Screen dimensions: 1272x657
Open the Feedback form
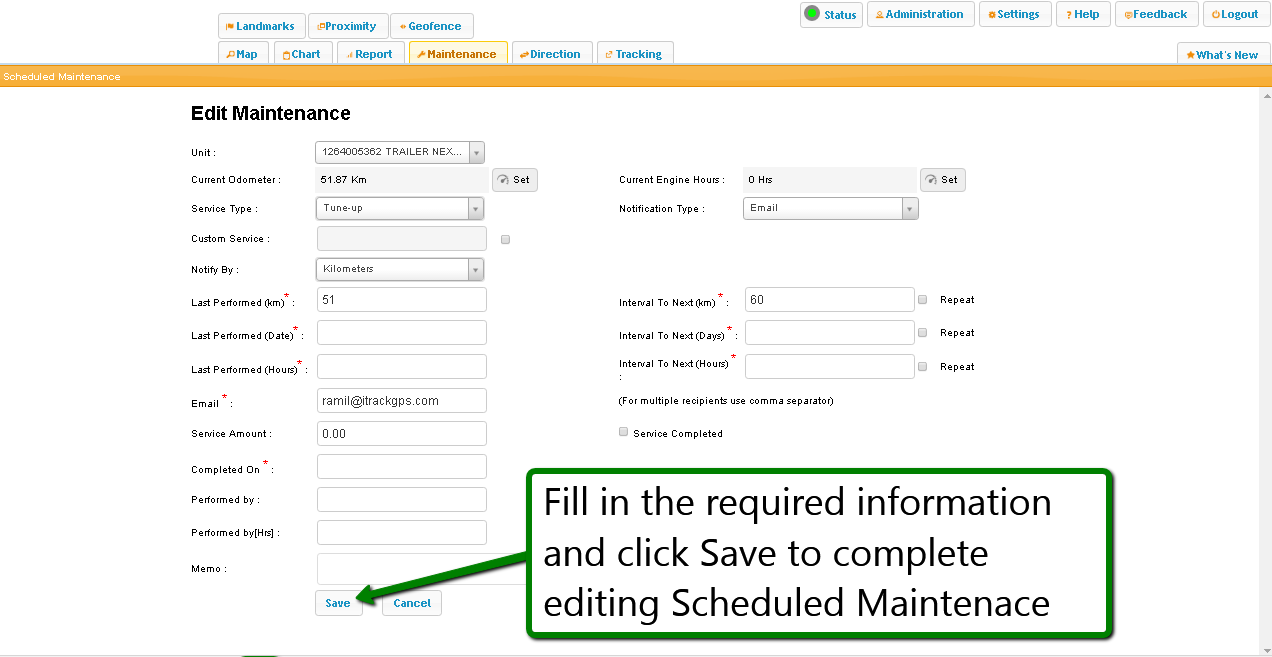click(x=1156, y=14)
